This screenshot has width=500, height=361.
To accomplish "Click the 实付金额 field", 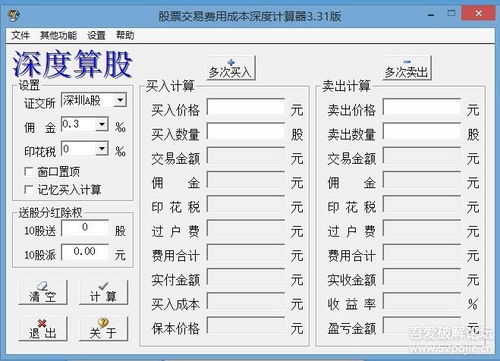I will pyautogui.click(x=246, y=277).
